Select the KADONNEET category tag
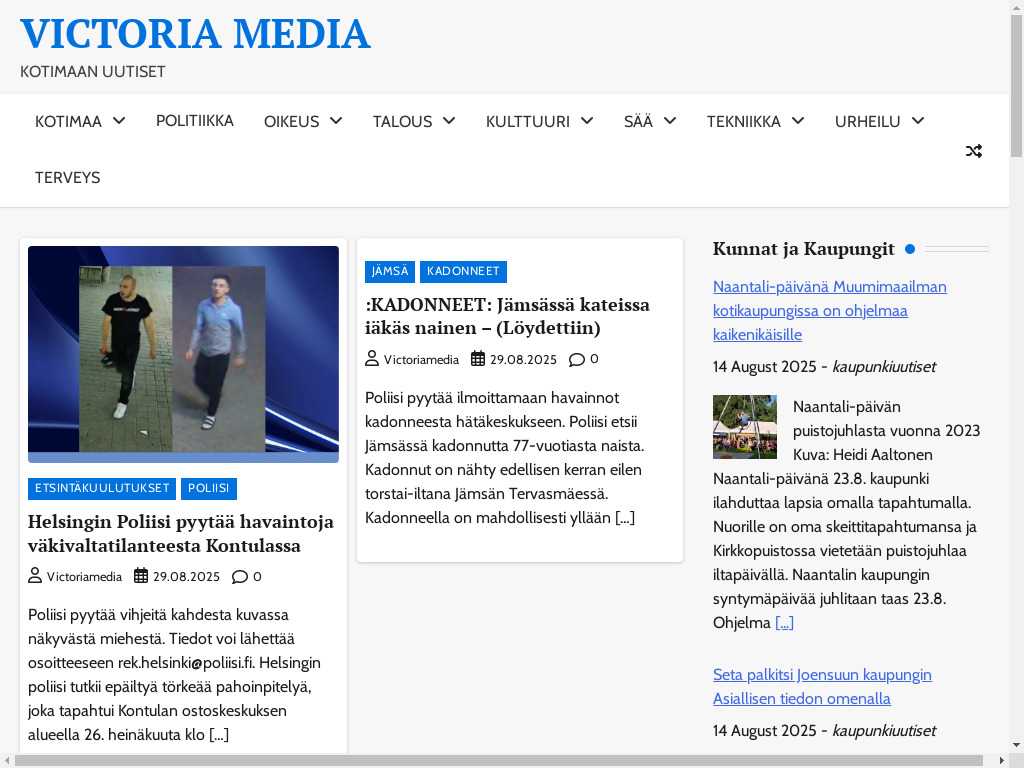 pyautogui.click(x=463, y=272)
